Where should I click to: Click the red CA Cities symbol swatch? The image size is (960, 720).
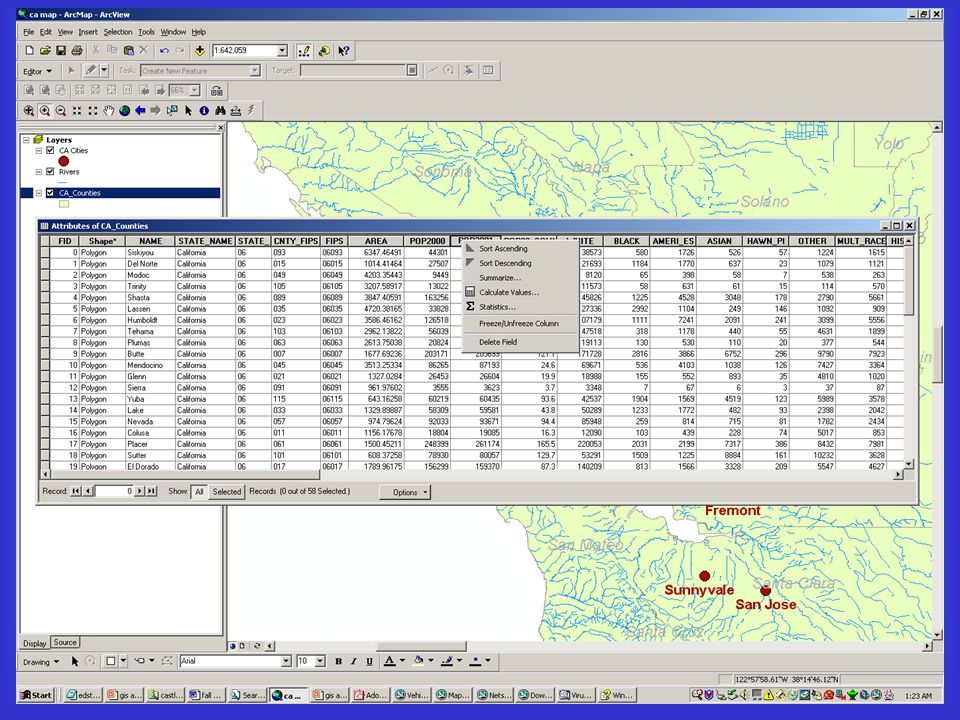tap(64, 161)
